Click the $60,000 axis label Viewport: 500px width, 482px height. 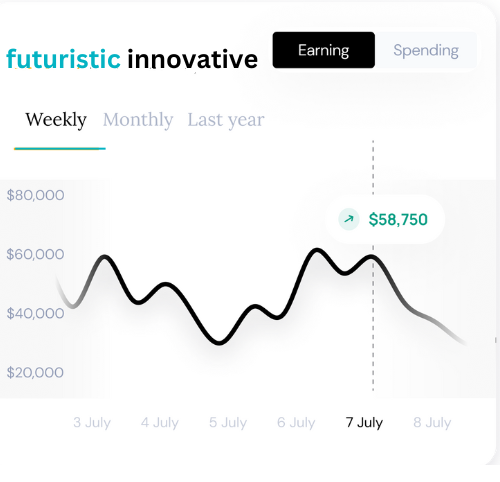(35, 254)
